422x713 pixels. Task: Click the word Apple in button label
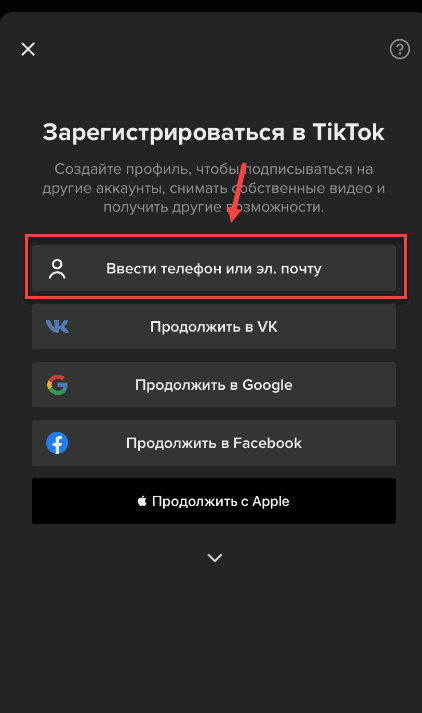tap(271, 502)
